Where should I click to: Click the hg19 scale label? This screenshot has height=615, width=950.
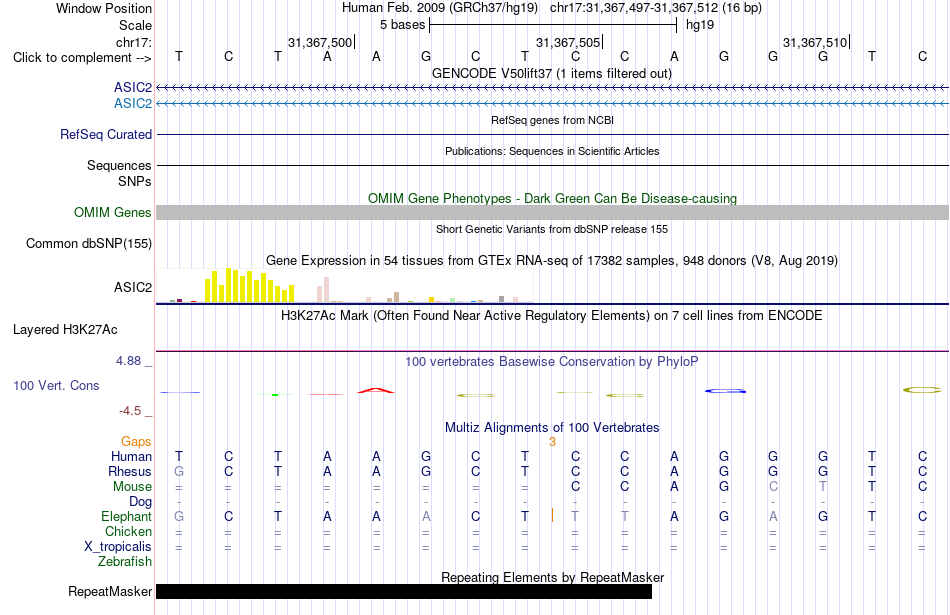point(700,25)
